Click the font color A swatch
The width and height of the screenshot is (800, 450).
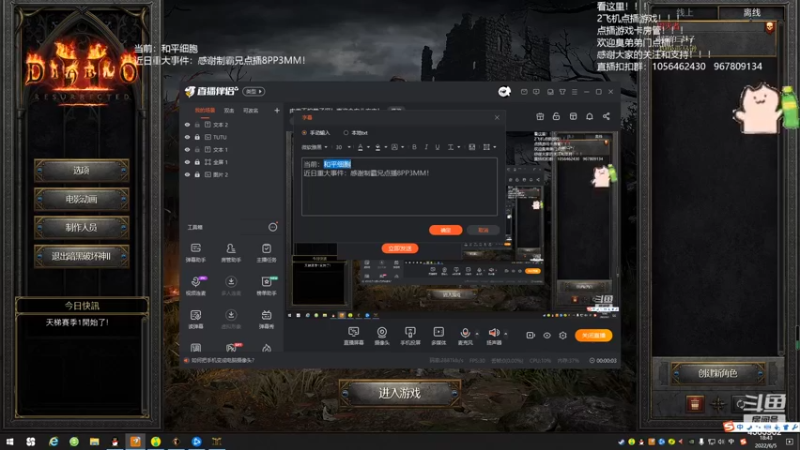(360, 147)
